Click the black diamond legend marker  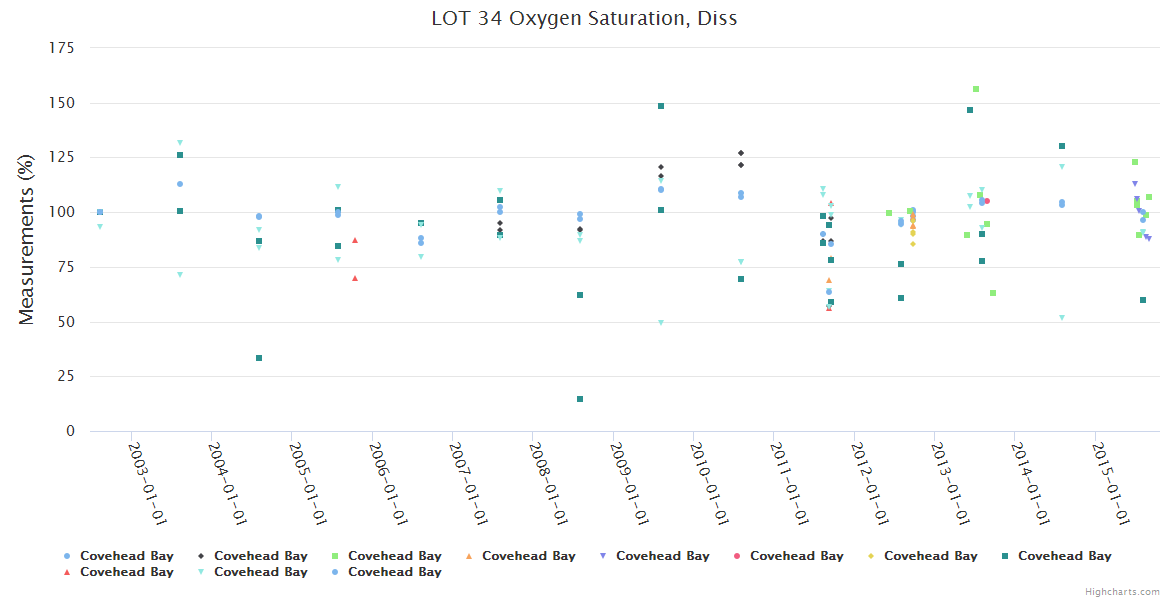click(201, 556)
